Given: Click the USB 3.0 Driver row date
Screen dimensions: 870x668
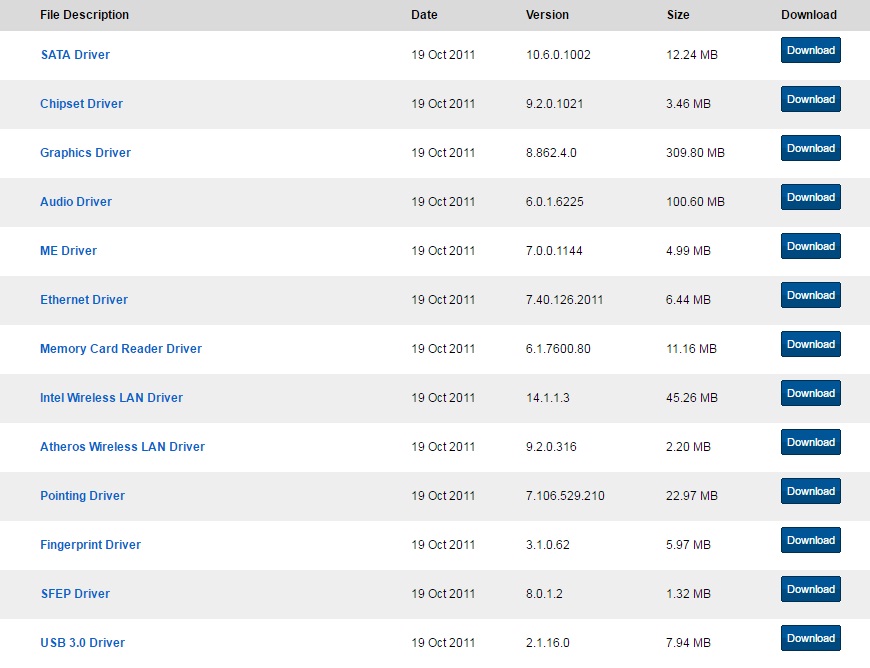Looking at the screenshot, I should click(443, 643).
